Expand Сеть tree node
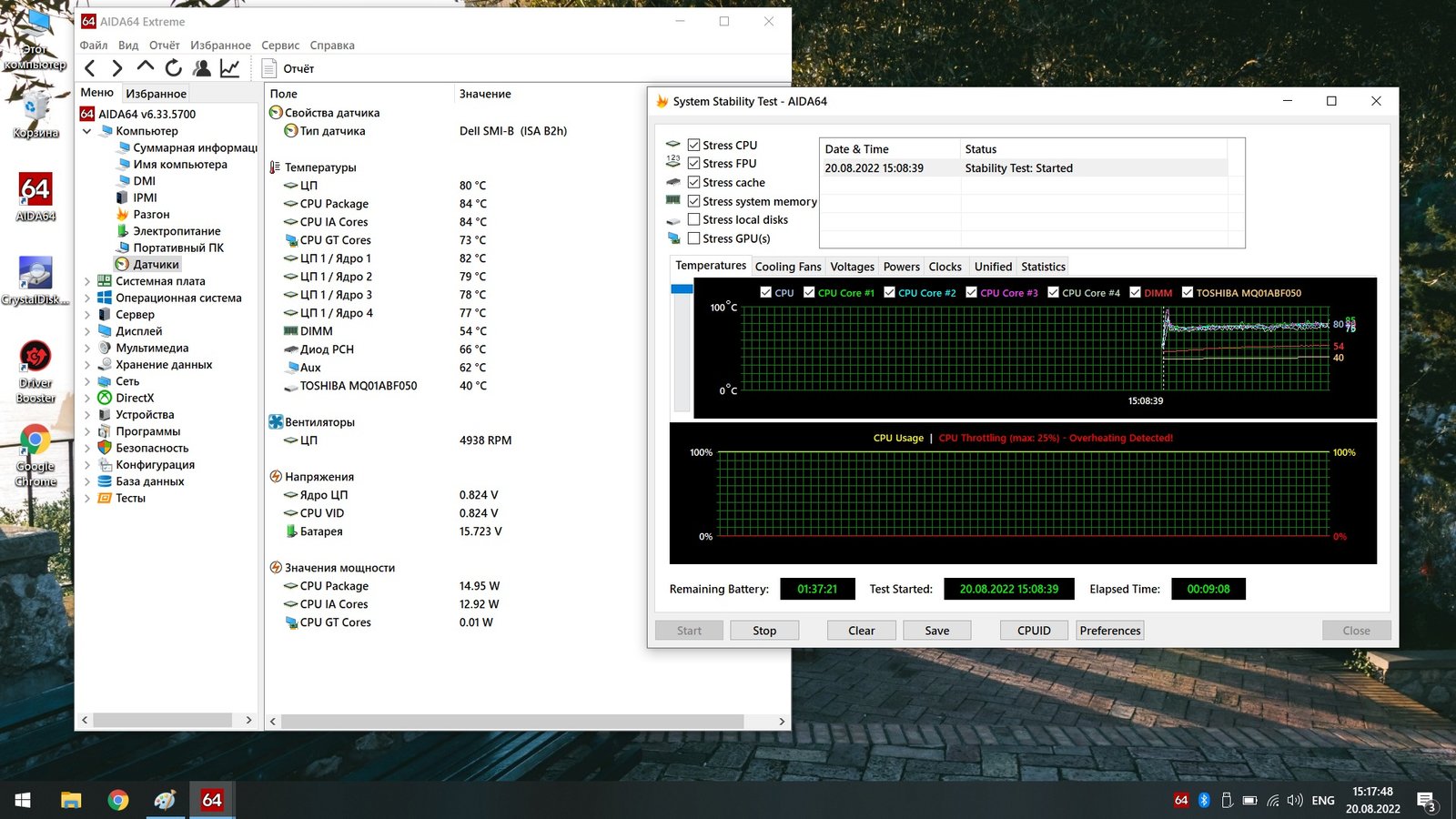The image size is (1456, 819). click(x=87, y=381)
